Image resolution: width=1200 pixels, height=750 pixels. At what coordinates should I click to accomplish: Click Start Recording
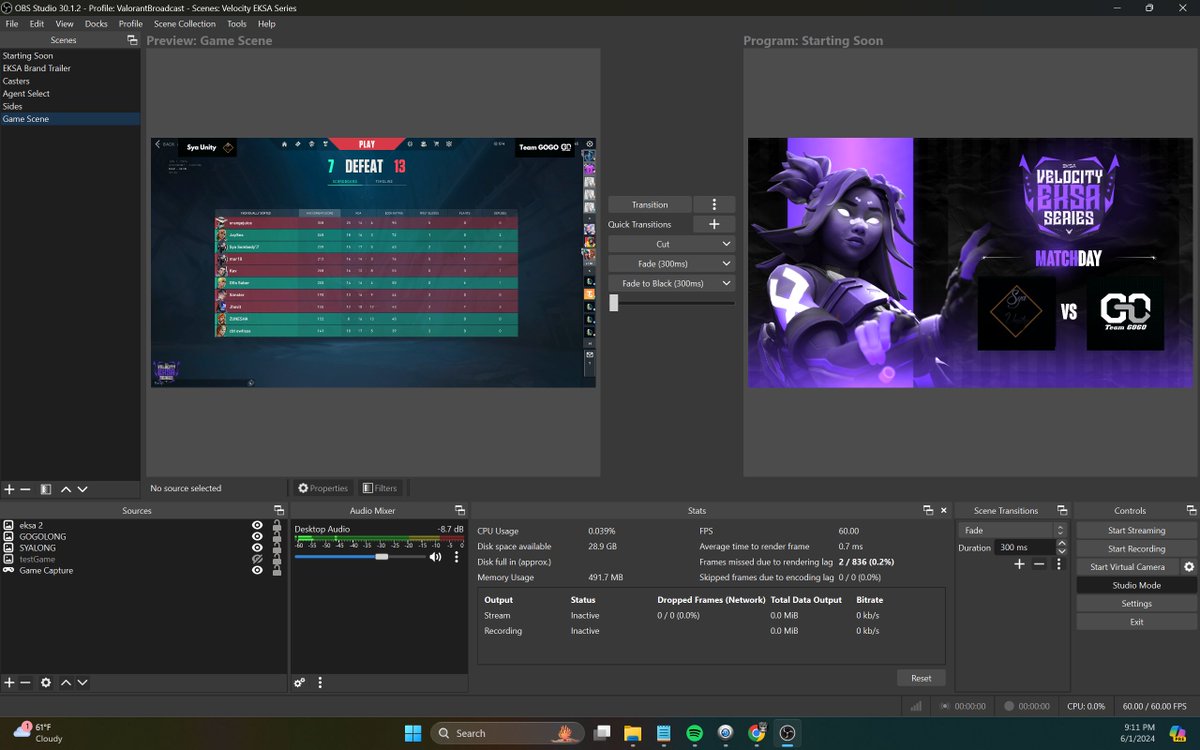click(x=1136, y=548)
